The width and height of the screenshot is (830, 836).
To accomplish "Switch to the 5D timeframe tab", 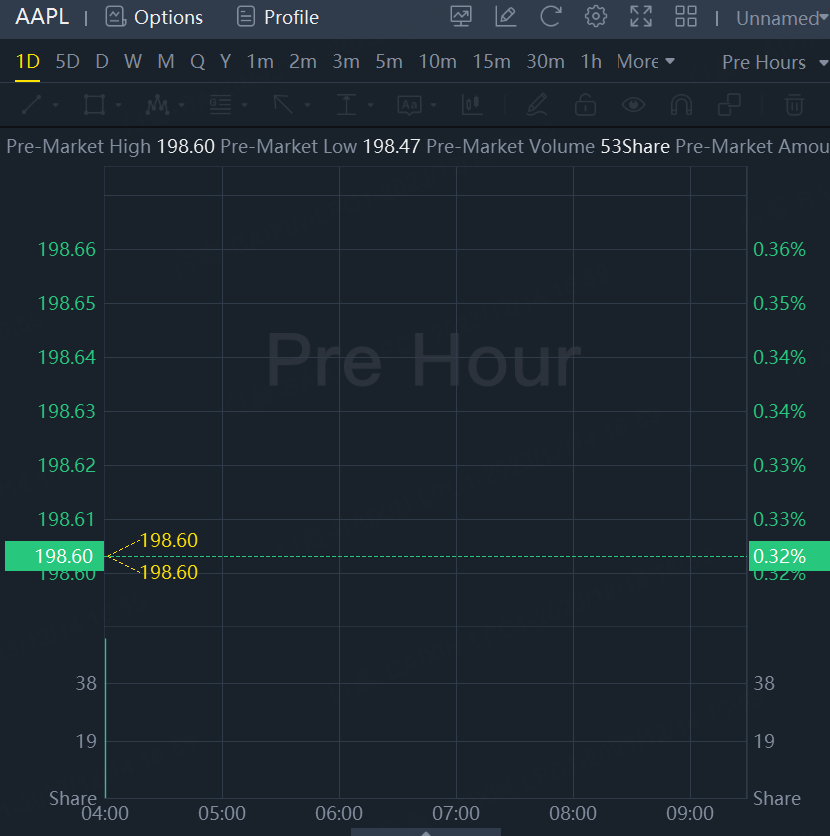I will tap(67, 62).
